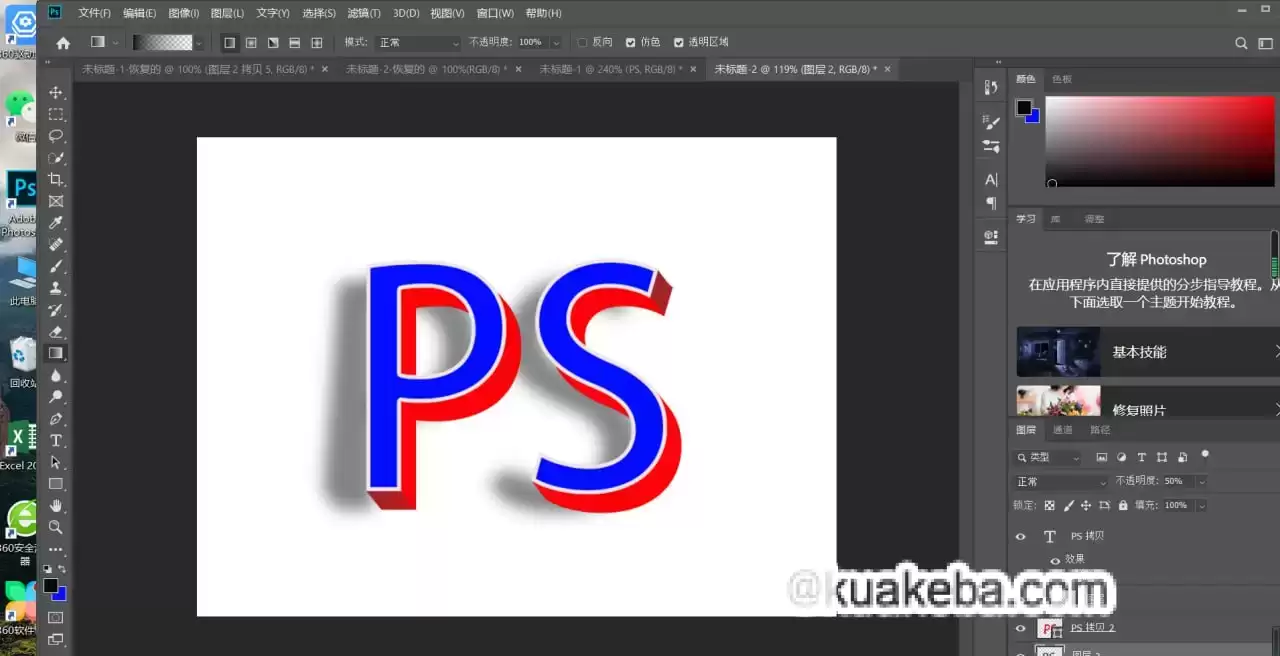Click the lock all layer icon
The width and height of the screenshot is (1280, 656).
pyautogui.click(x=1123, y=506)
